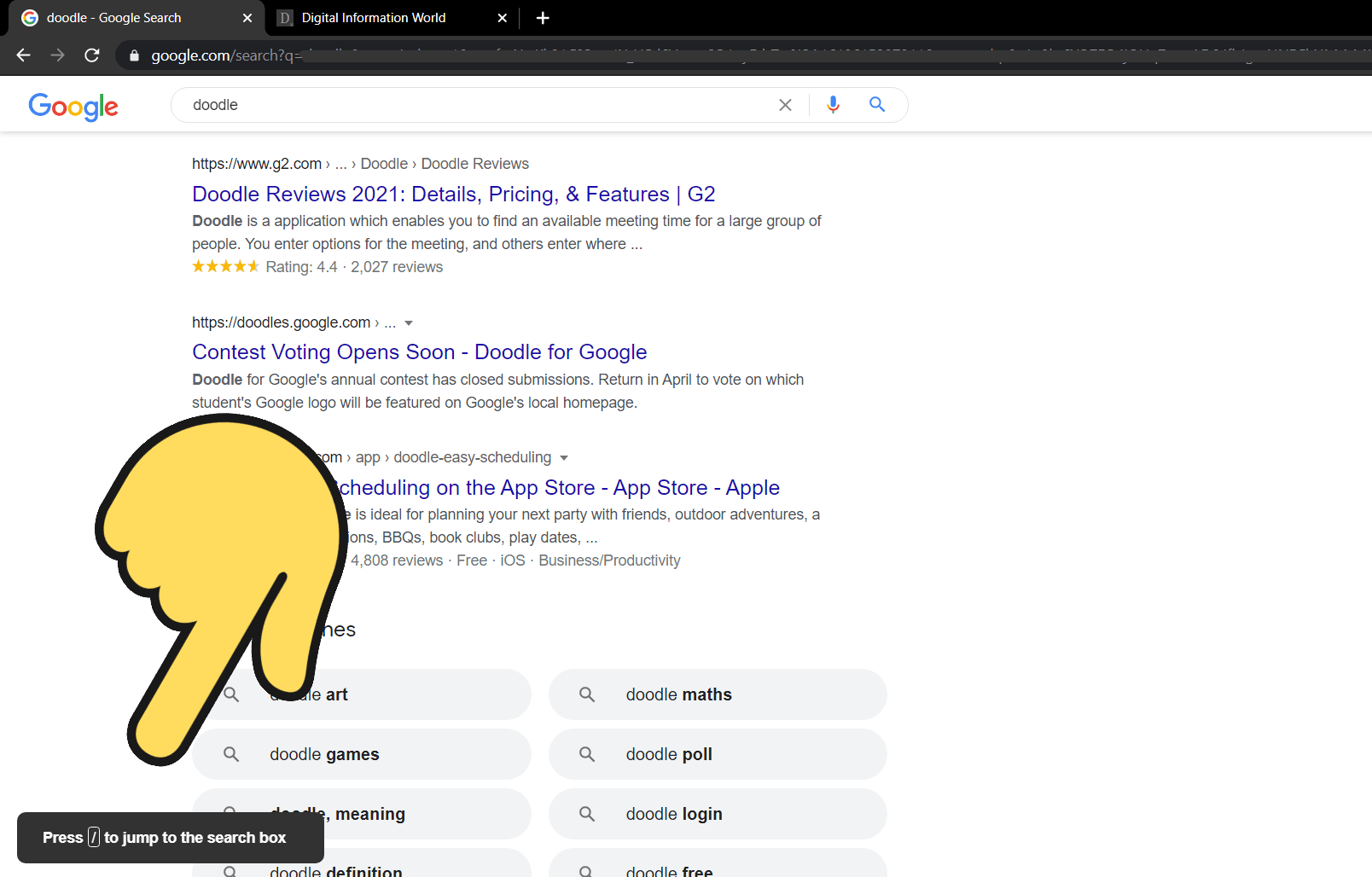This screenshot has height=877, width=1372.
Task: Click magnifier icon beside doodle art
Action: 231,694
